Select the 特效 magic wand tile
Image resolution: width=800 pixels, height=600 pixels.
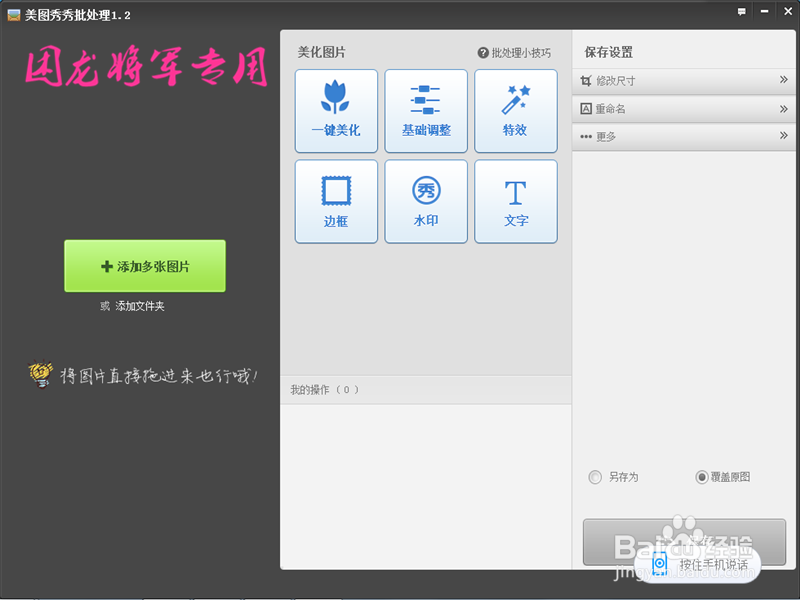click(x=516, y=111)
